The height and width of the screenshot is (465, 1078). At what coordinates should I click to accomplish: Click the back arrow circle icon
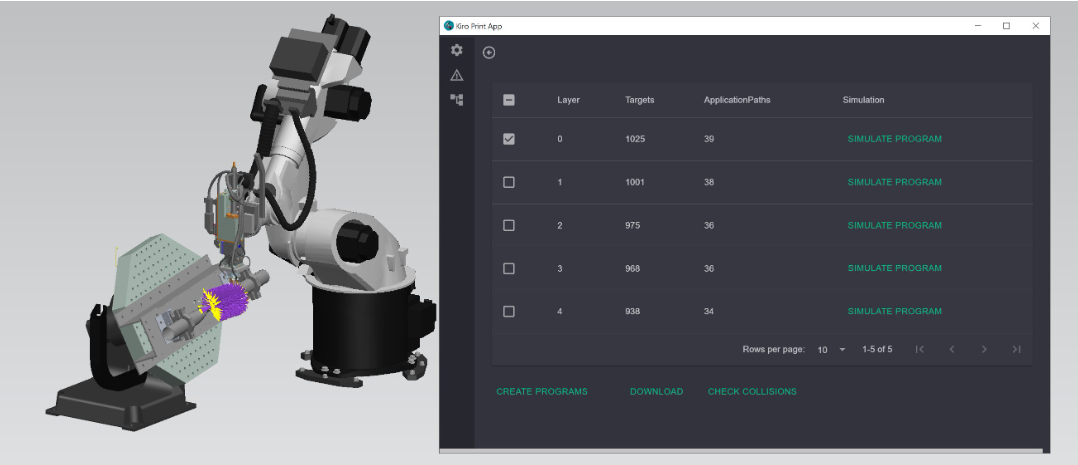(489, 53)
